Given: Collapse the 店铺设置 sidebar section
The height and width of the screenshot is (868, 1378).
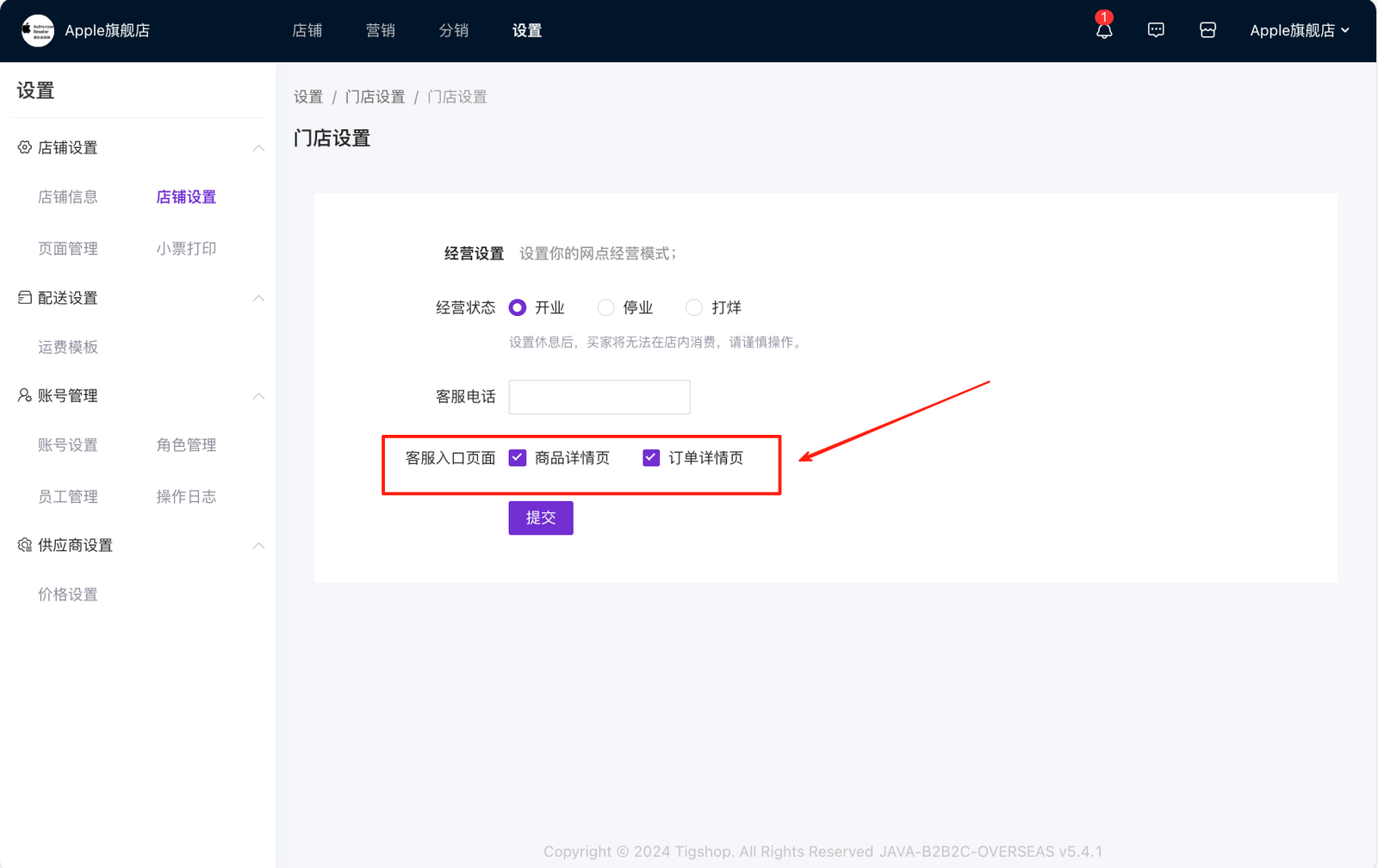Looking at the screenshot, I should click(x=258, y=148).
